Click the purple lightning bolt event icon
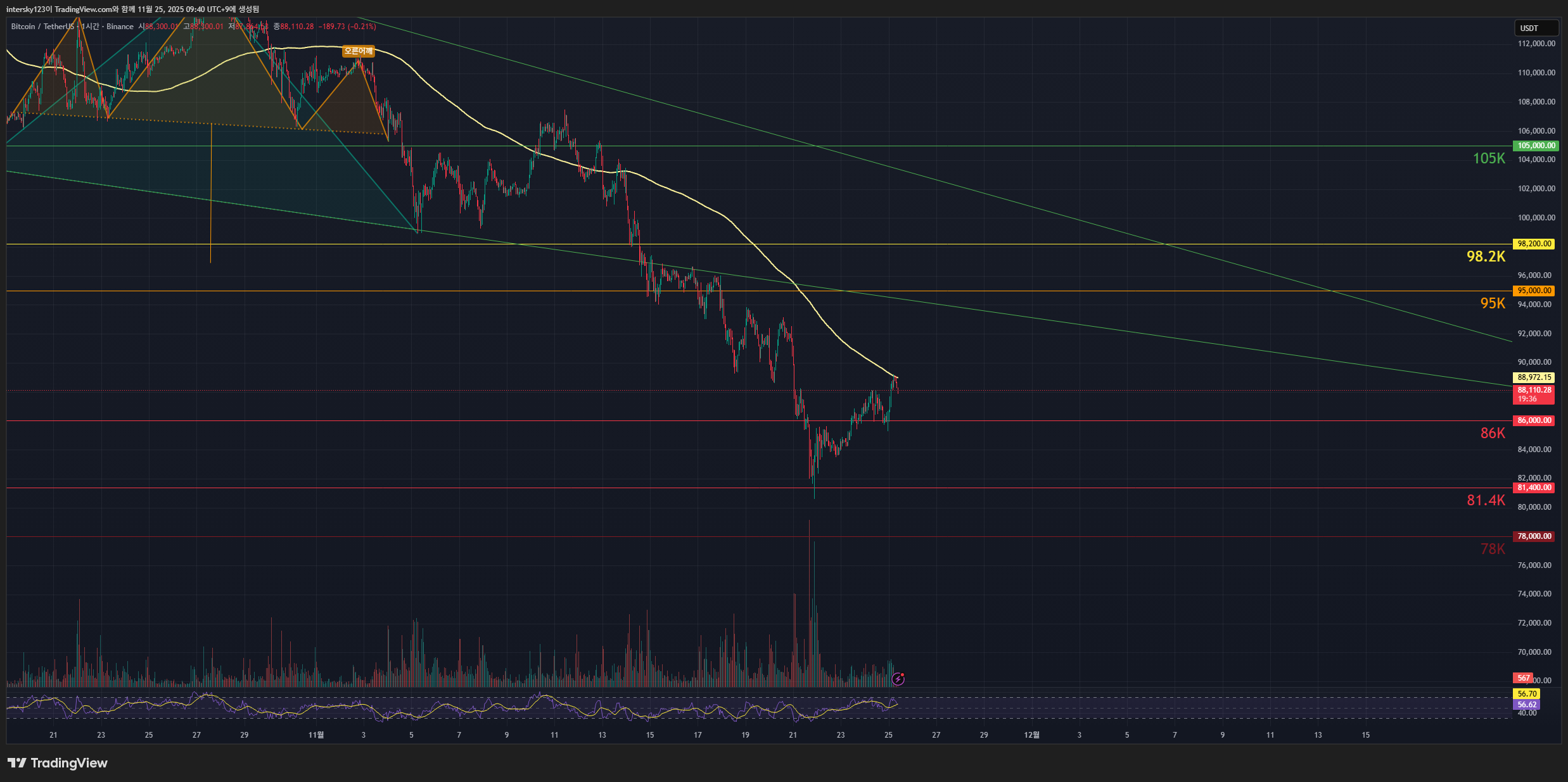The image size is (1568, 782). [x=898, y=679]
